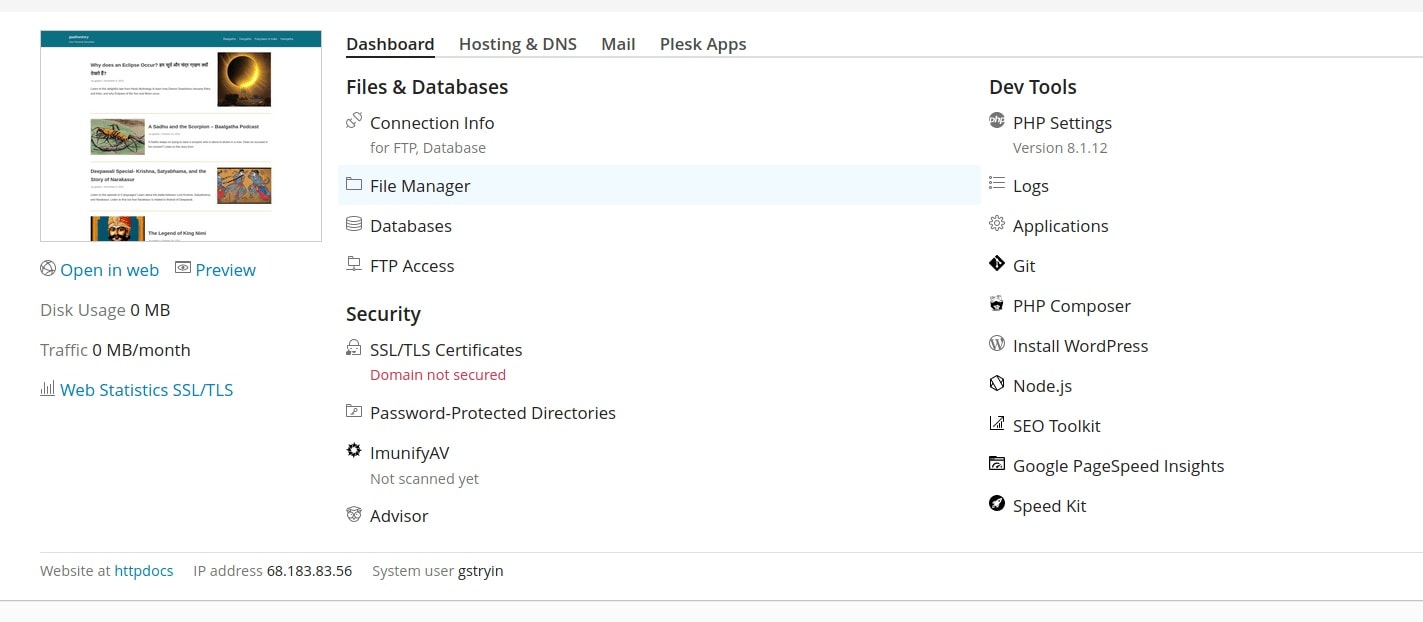
Task: Click the Google PageSpeed Insights icon
Action: point(996,463)
